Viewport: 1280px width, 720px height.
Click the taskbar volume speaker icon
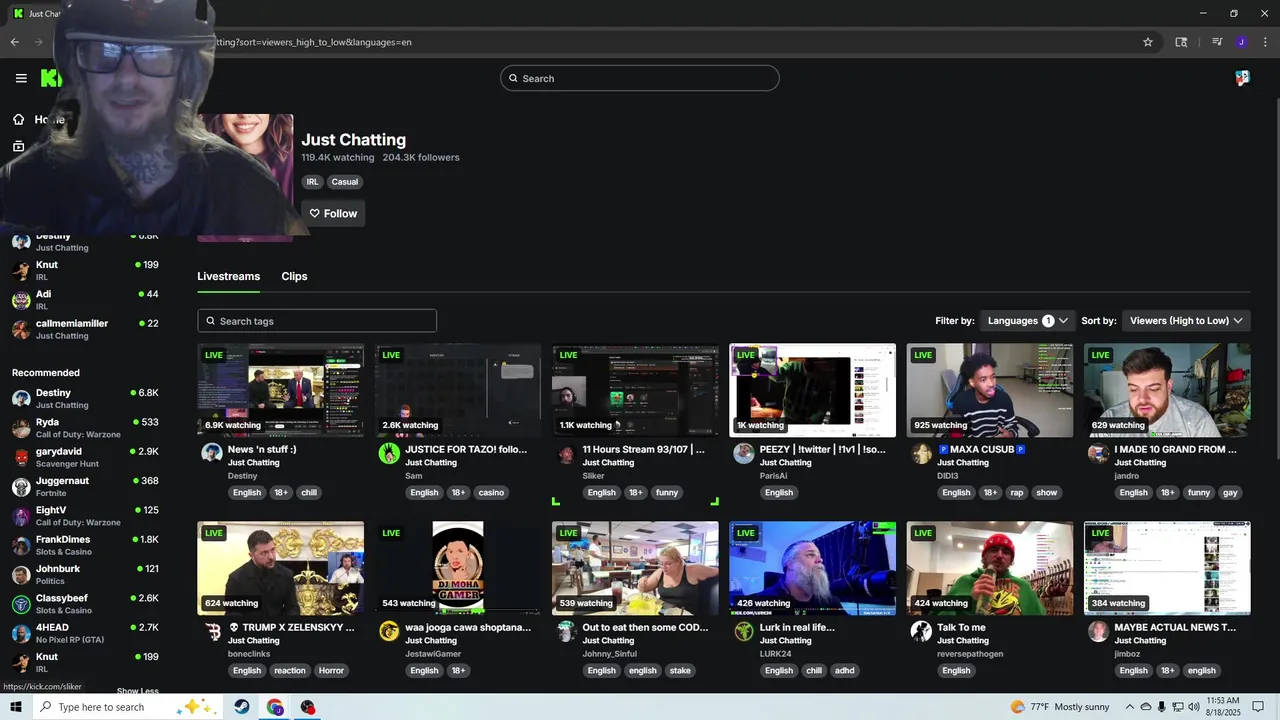point(1193,707)
